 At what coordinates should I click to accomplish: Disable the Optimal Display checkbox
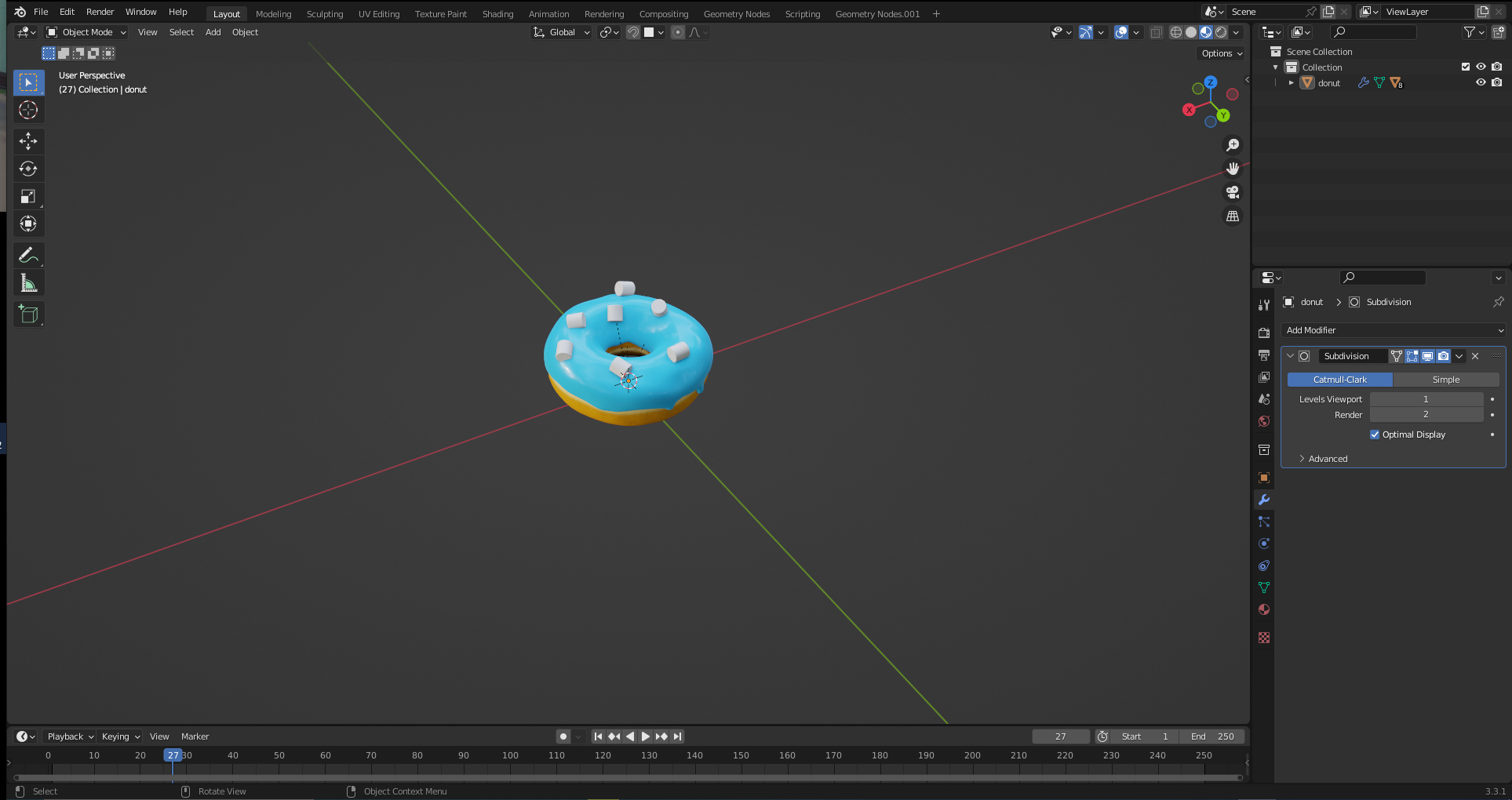click(x=1375, y=435)
